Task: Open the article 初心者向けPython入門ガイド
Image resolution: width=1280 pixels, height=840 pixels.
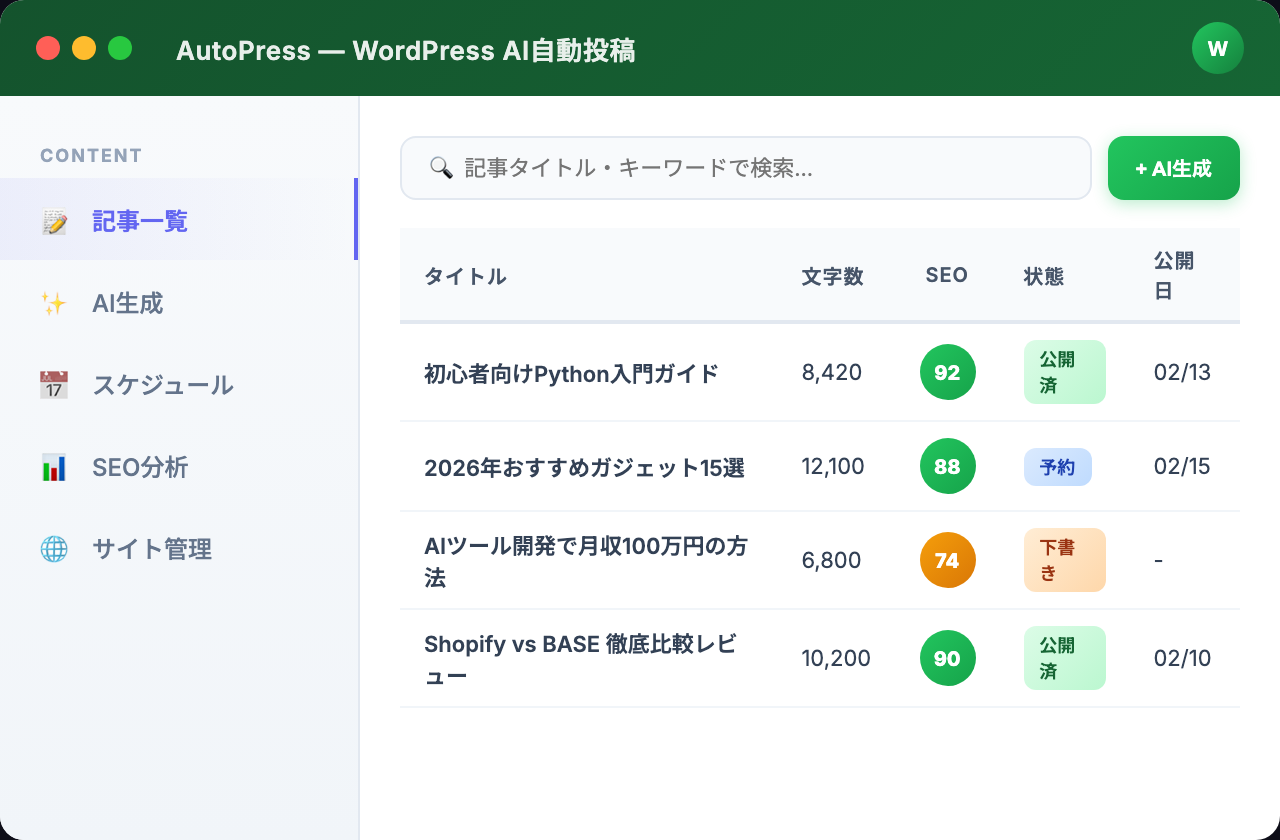Action: (570, 372)
